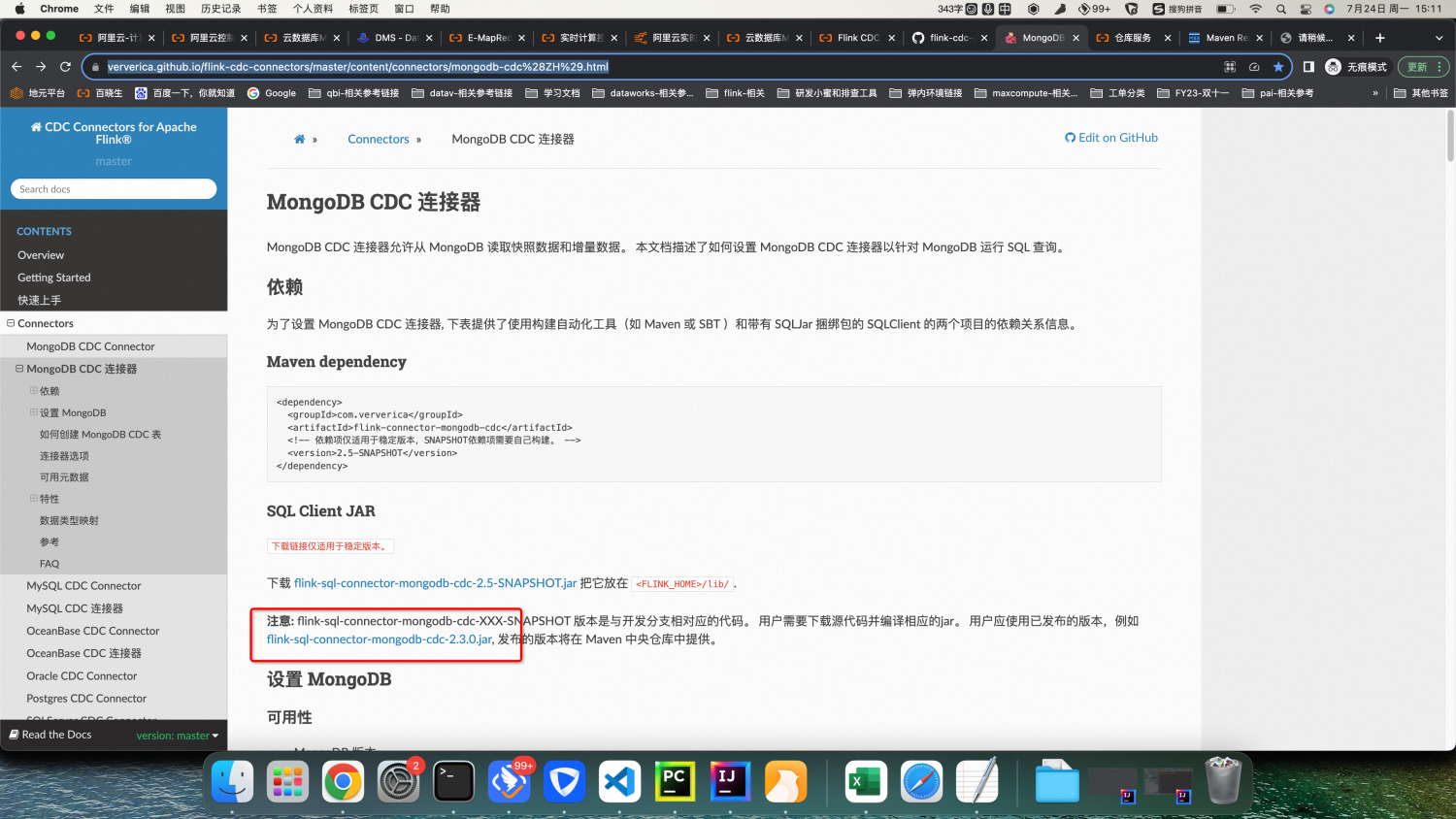Screen dimensions: 1456x819
Task: Launch IntelliJ IDEA from the Dock
Action: coord(730,781)
